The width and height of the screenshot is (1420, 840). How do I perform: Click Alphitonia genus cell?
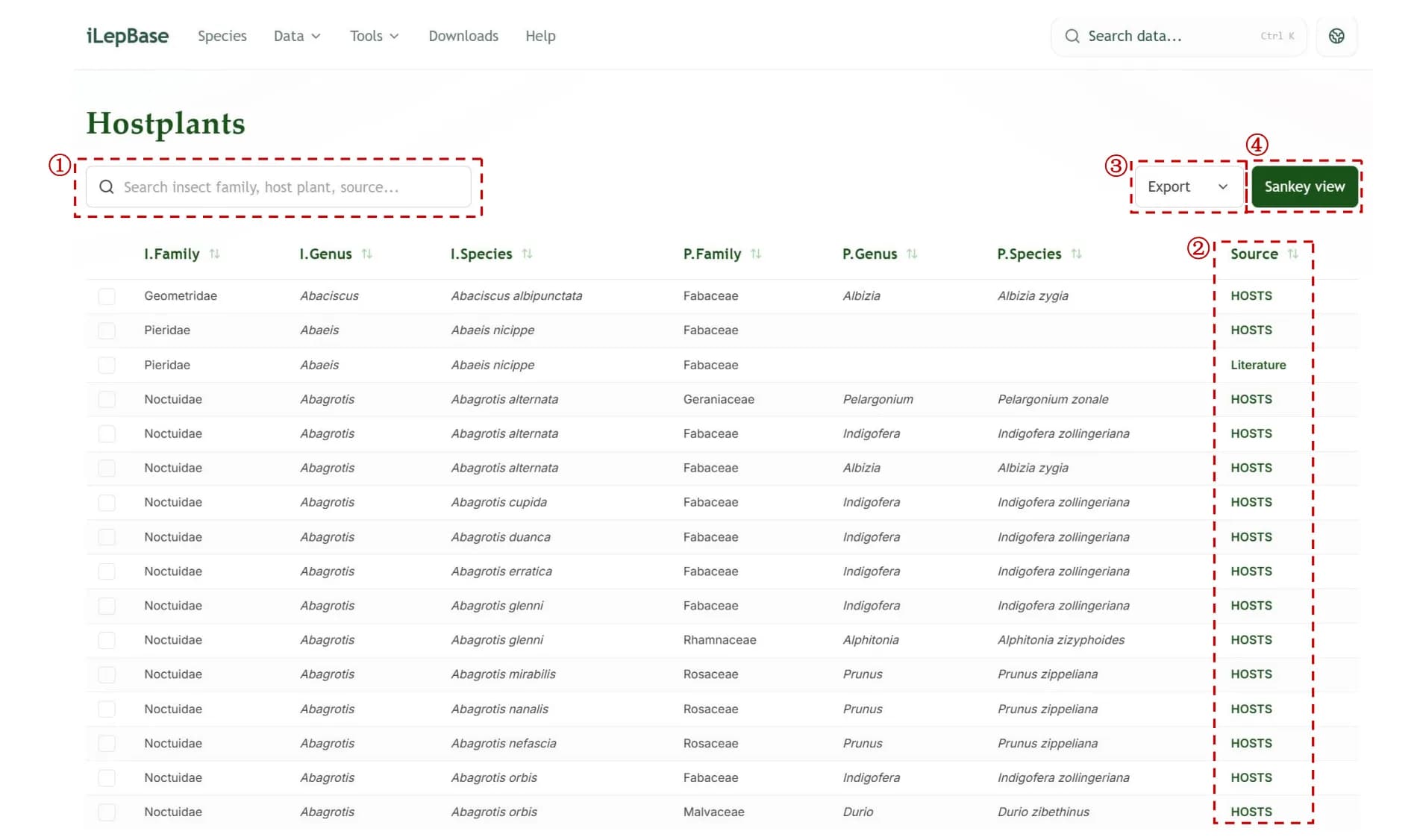pos(871,640)
